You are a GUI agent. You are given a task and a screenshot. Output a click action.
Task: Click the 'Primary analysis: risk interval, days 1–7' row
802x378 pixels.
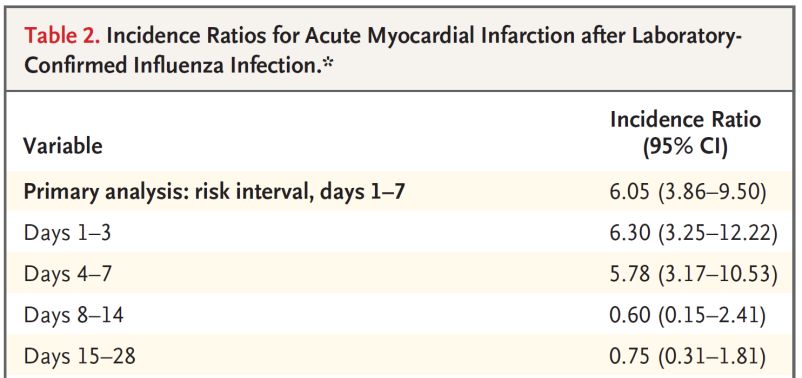pyautogui.click(x=401, y=193)
